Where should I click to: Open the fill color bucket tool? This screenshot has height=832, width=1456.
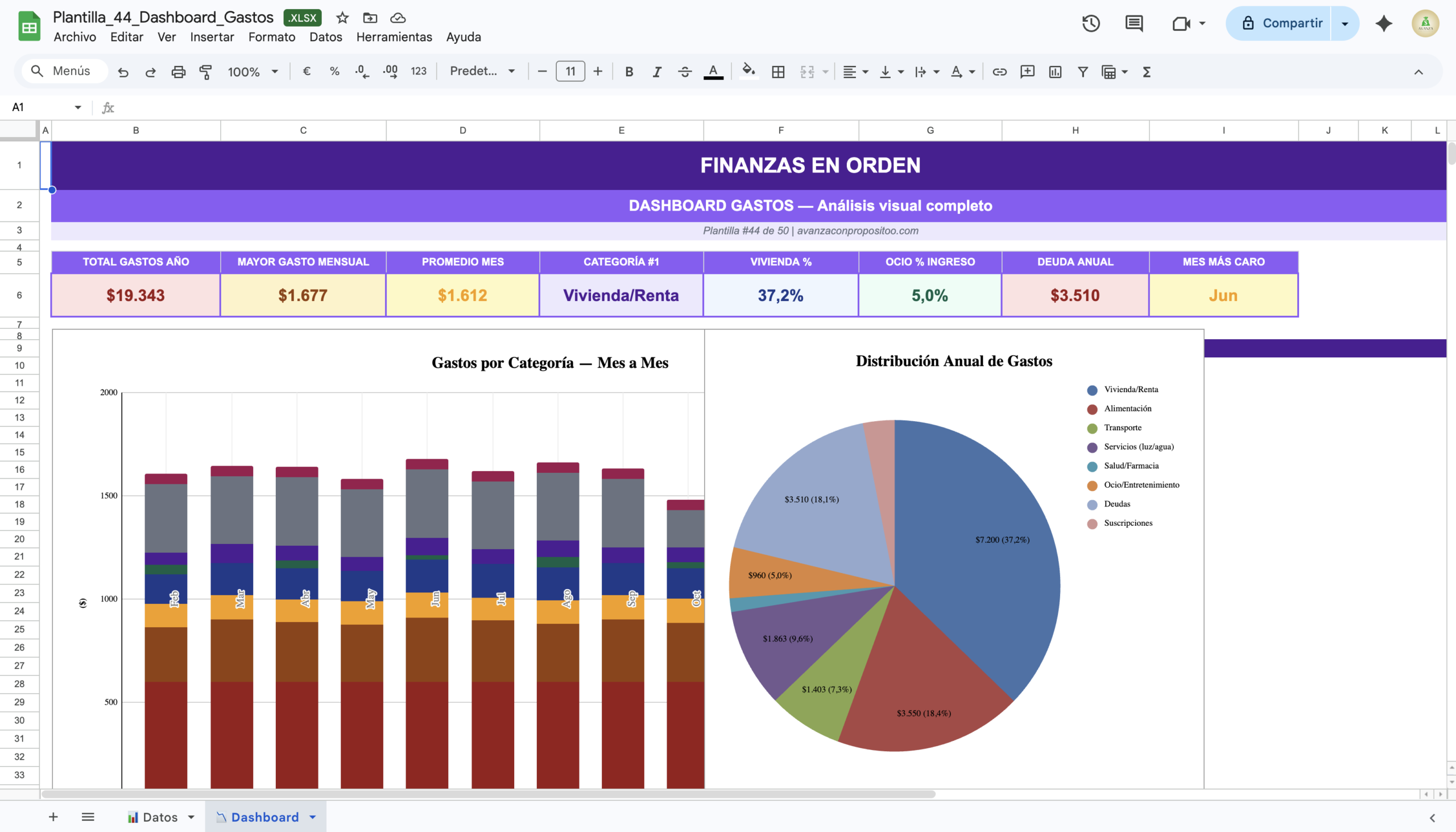click(748, 72)
